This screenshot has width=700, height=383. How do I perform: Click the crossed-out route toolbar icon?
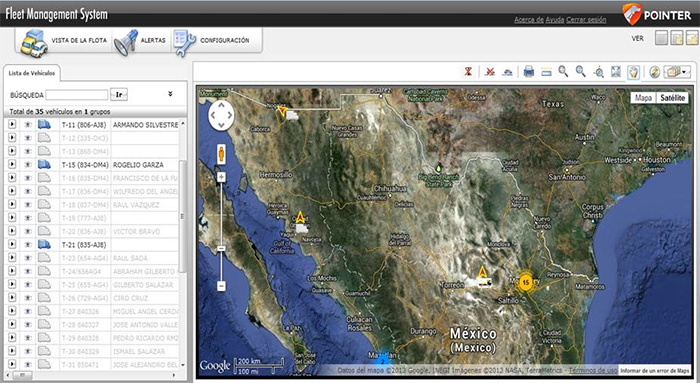(x=490, y=71)
